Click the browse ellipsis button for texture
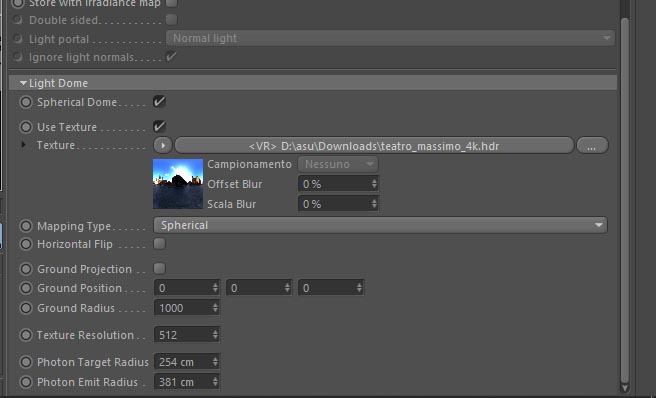This screenshot has width=656, height=398. (592, 146)
